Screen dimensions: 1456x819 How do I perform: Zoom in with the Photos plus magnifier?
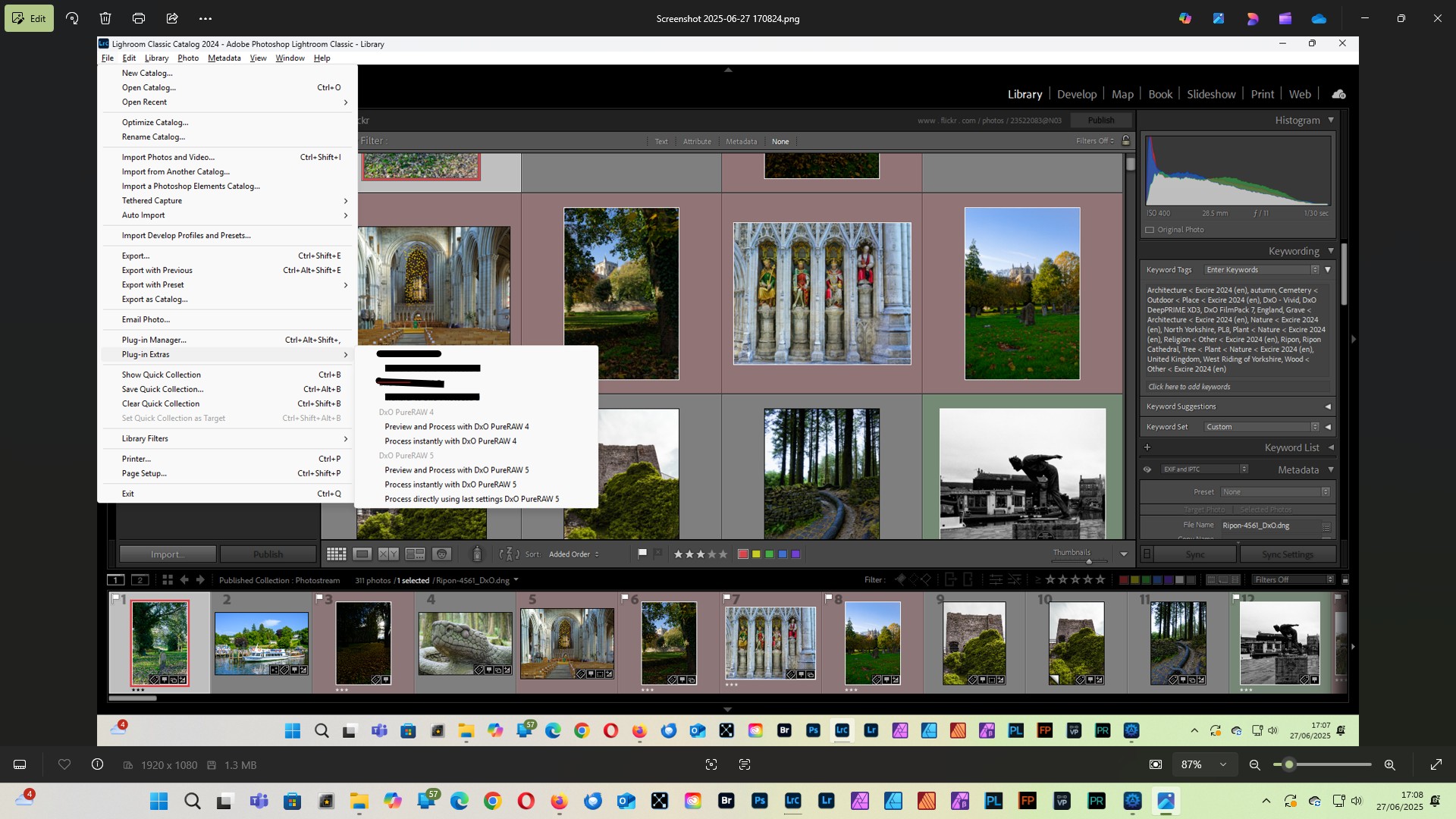[1390, 764]
